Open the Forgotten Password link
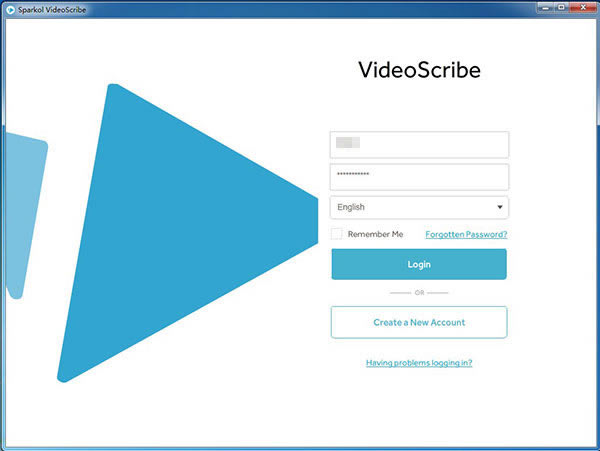 tap(466, 234)
